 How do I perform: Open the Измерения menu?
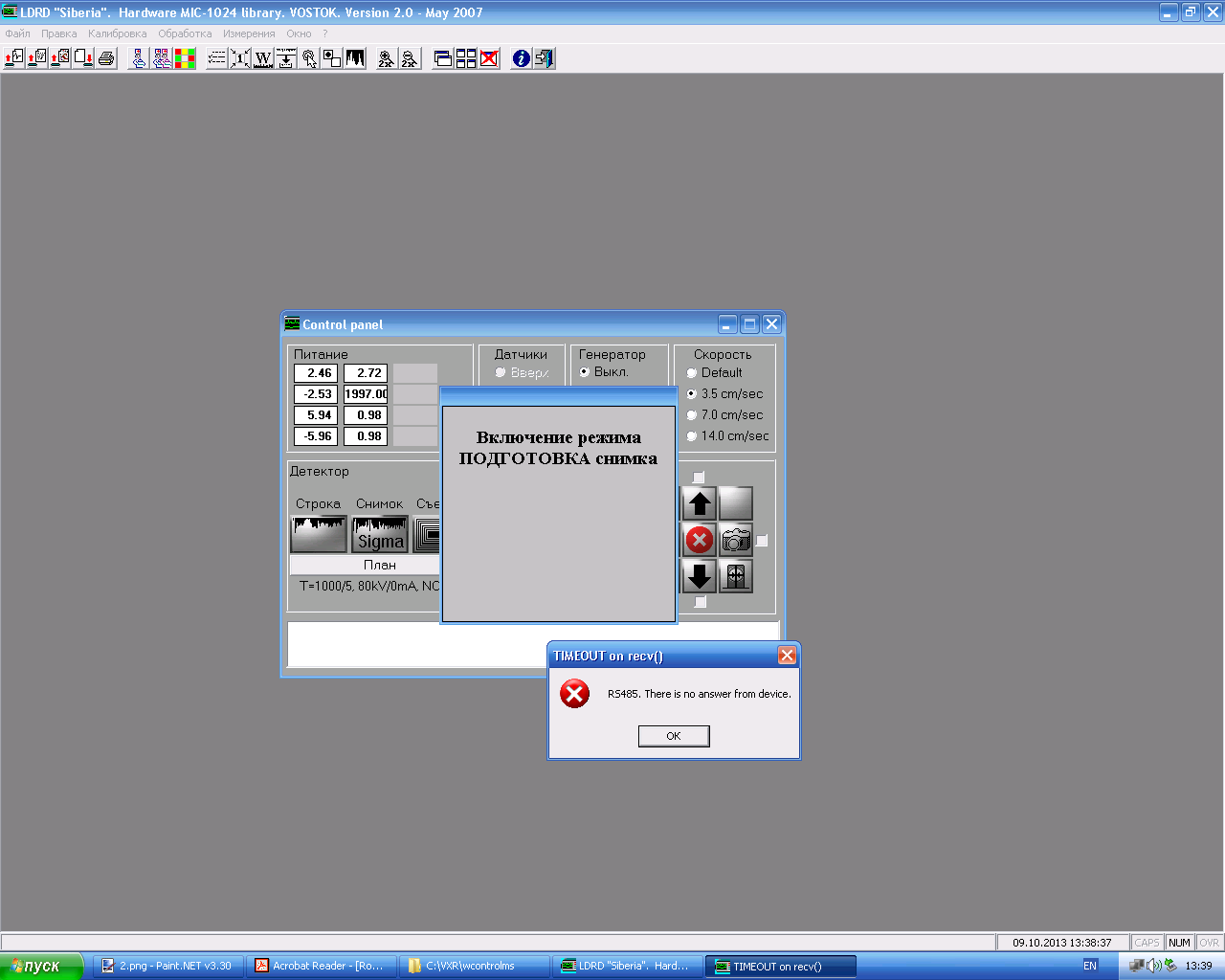pyautogui.click(x=249, y=33)
